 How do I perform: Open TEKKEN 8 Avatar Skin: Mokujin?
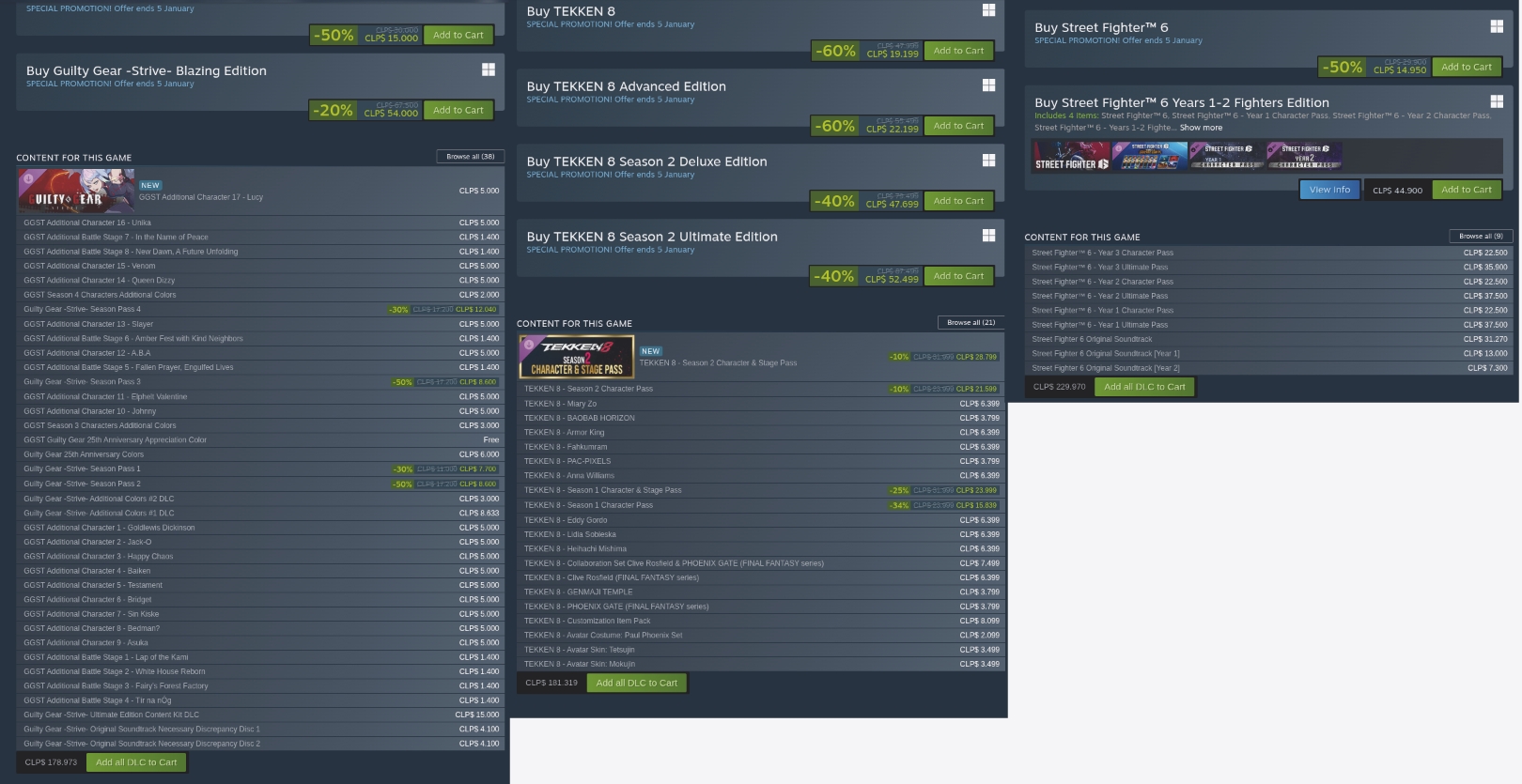point(761,664)
